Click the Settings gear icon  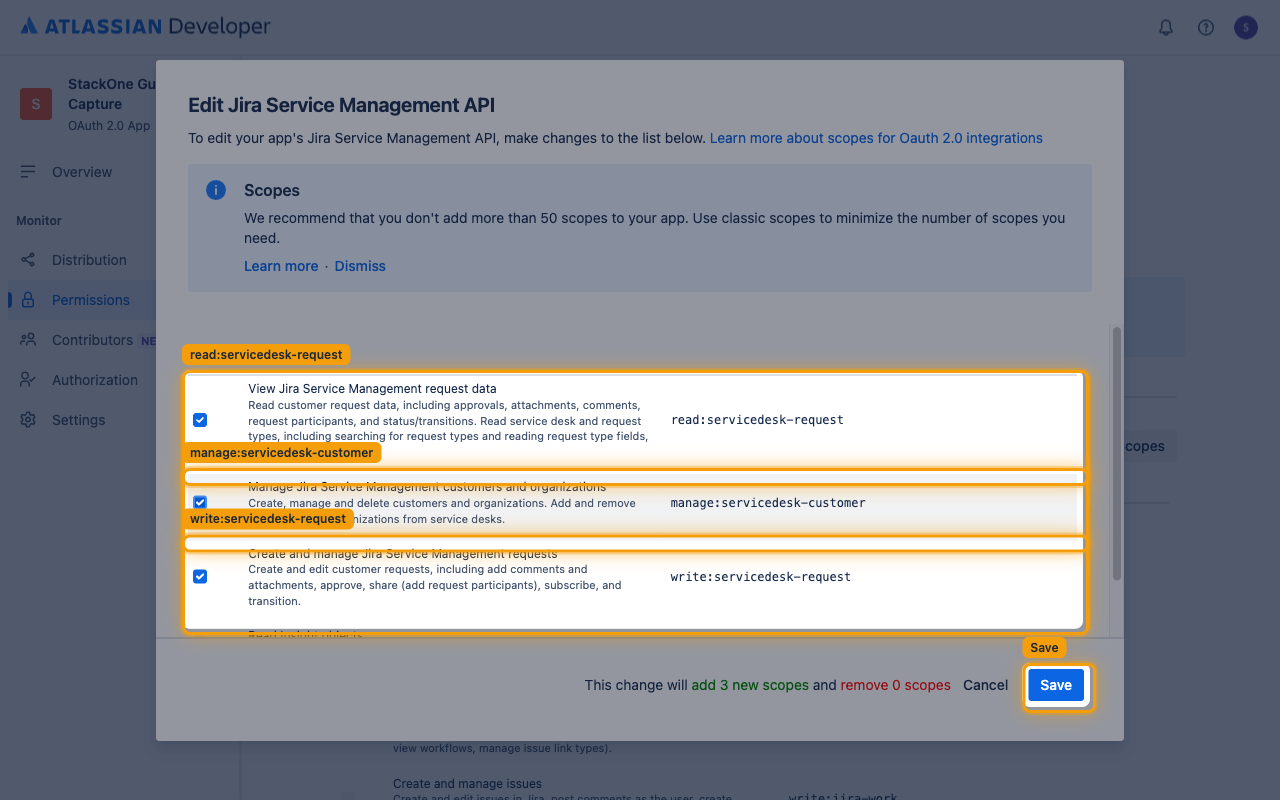pyautogui.click(x=28, y=420)
